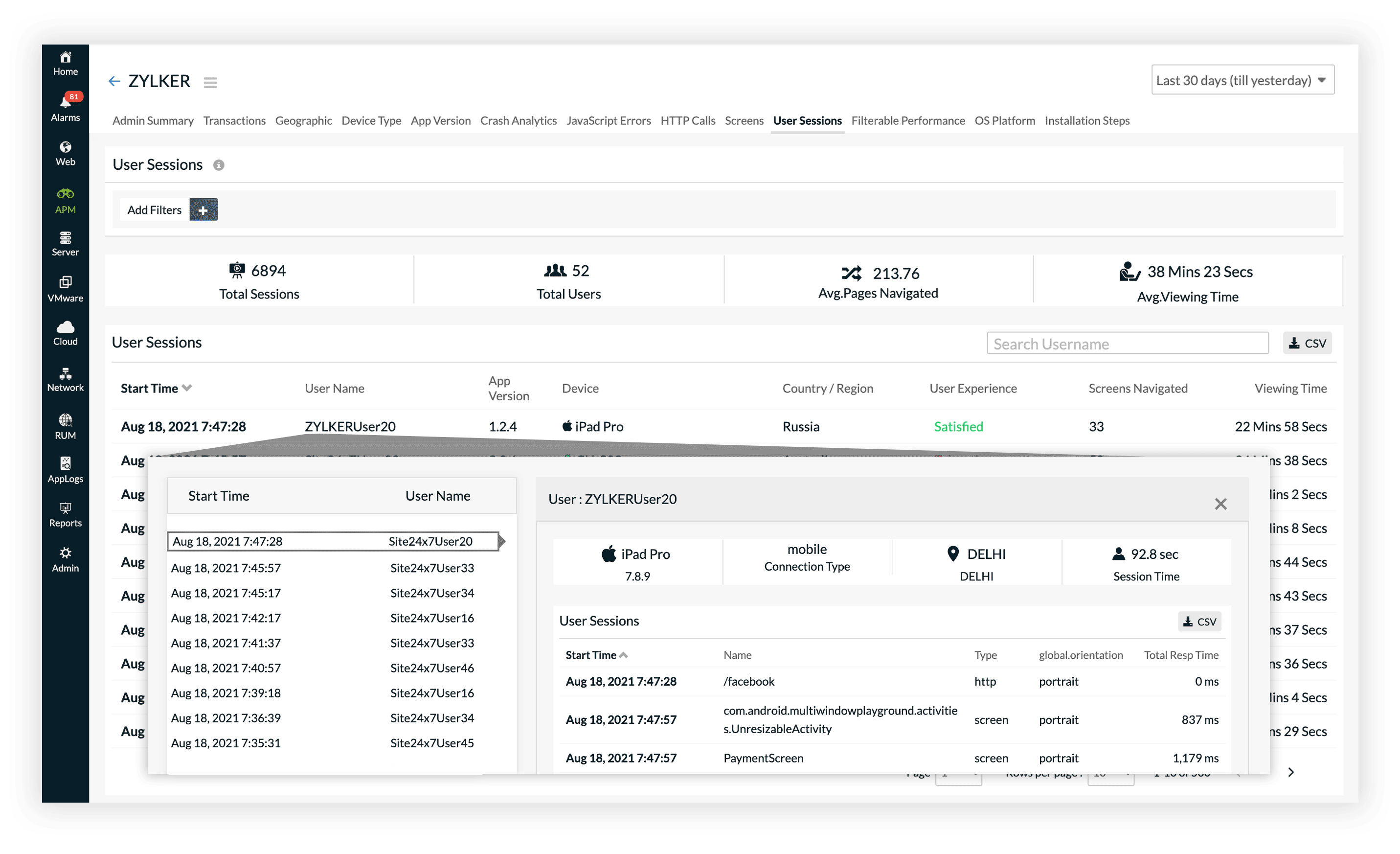Click the Admin gear icon

(66, 553)
